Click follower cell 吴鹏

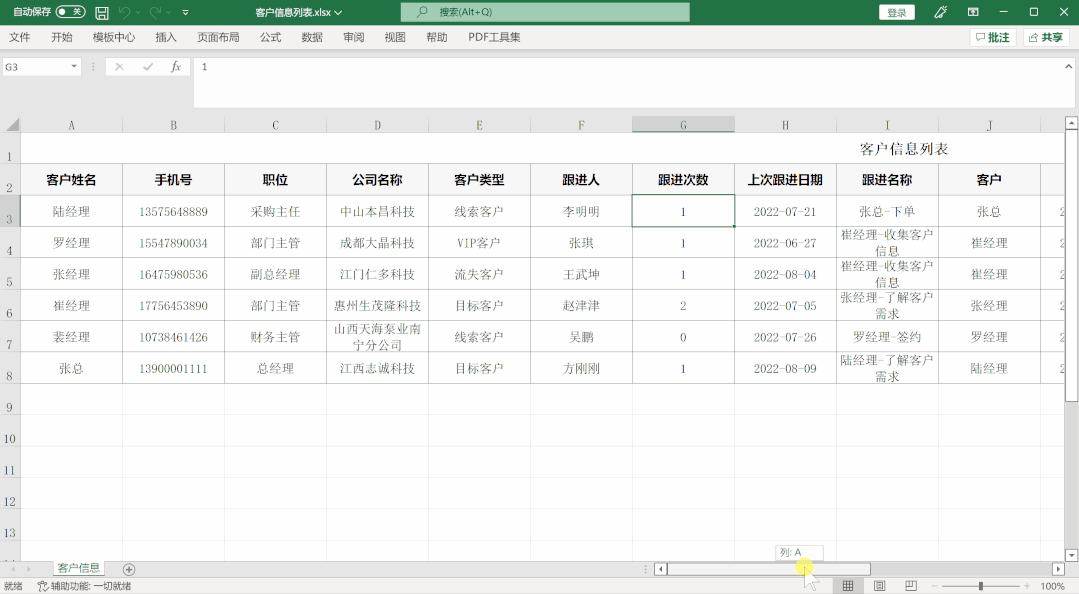[581, 337]
